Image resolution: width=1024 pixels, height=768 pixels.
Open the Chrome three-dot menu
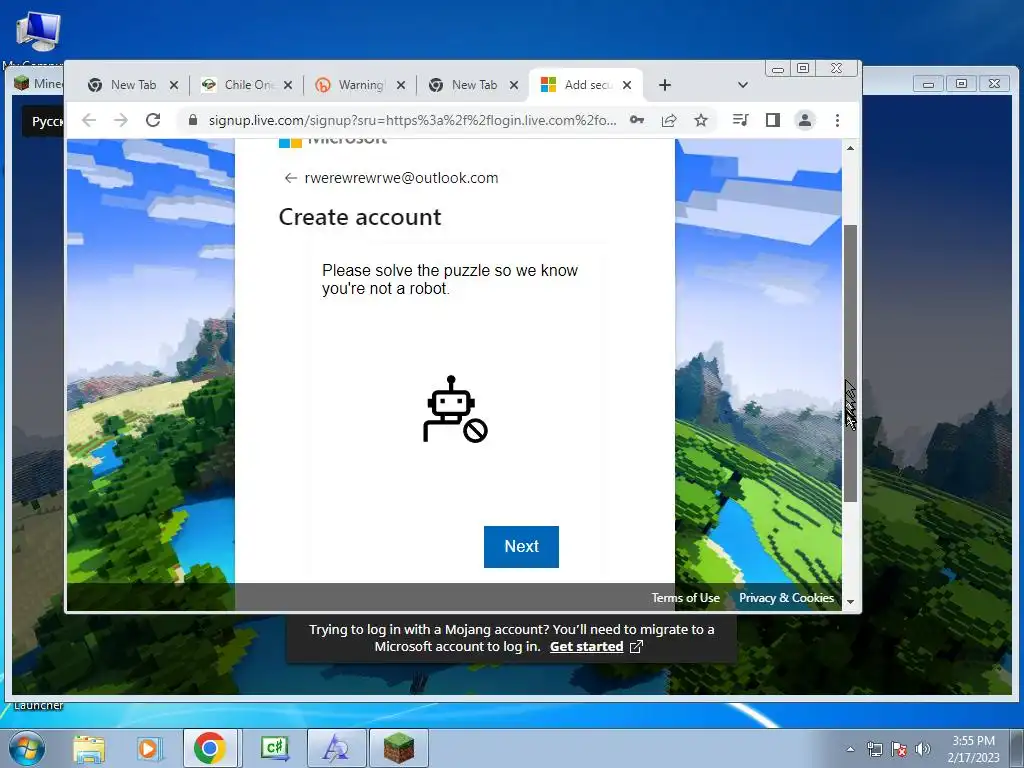837,120
